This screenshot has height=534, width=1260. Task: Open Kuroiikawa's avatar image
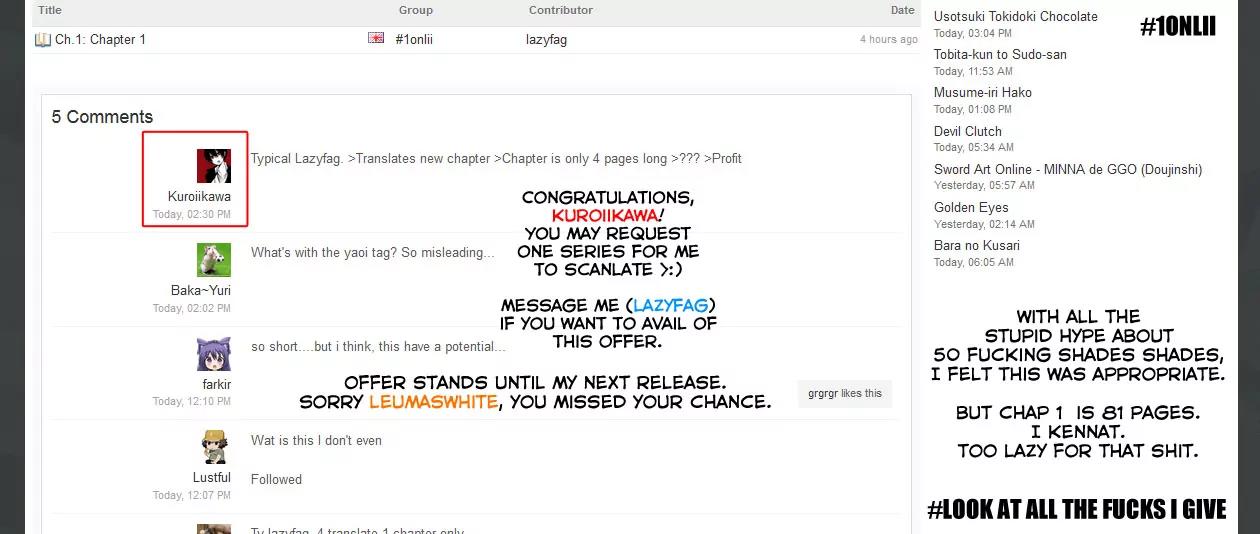click(214, 166)
